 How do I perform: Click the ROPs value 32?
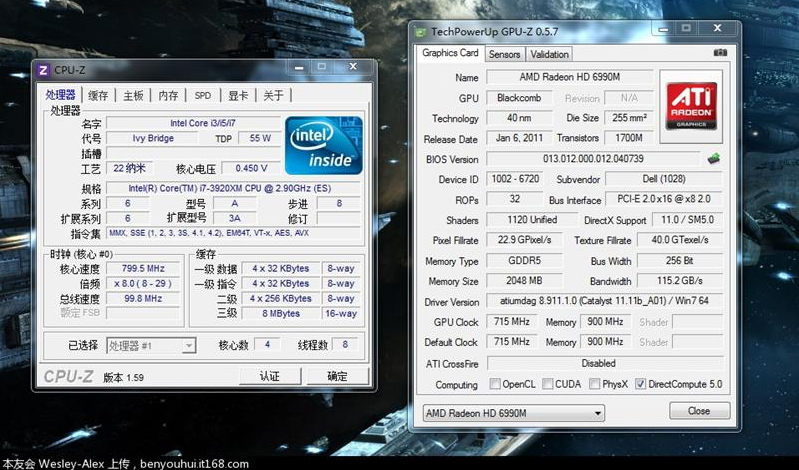point(515,199)
